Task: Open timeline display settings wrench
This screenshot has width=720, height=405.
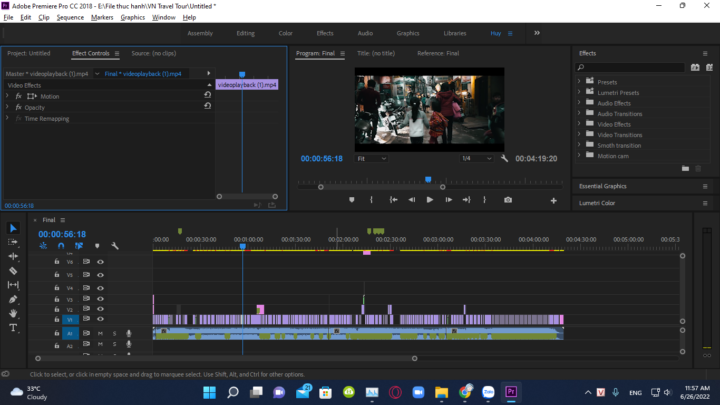Action: tap(115, 246)
